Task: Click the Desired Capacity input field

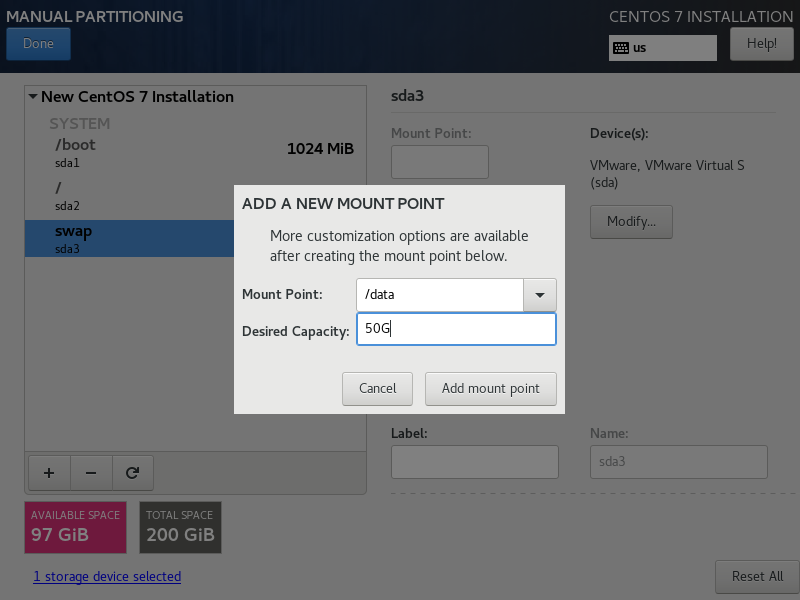Action: tap(456, 329)
